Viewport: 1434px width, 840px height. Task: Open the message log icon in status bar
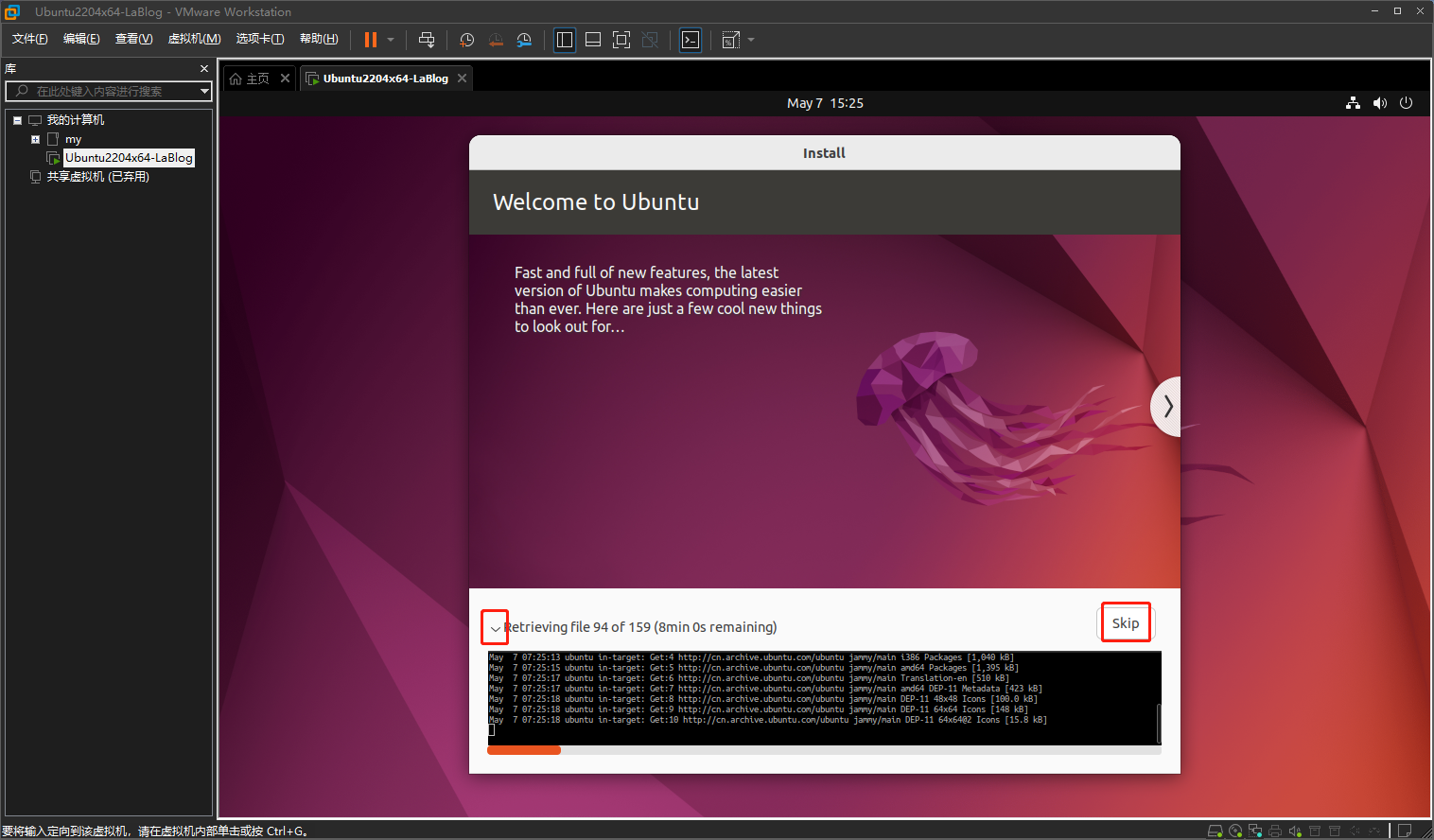pos(1405,831)
